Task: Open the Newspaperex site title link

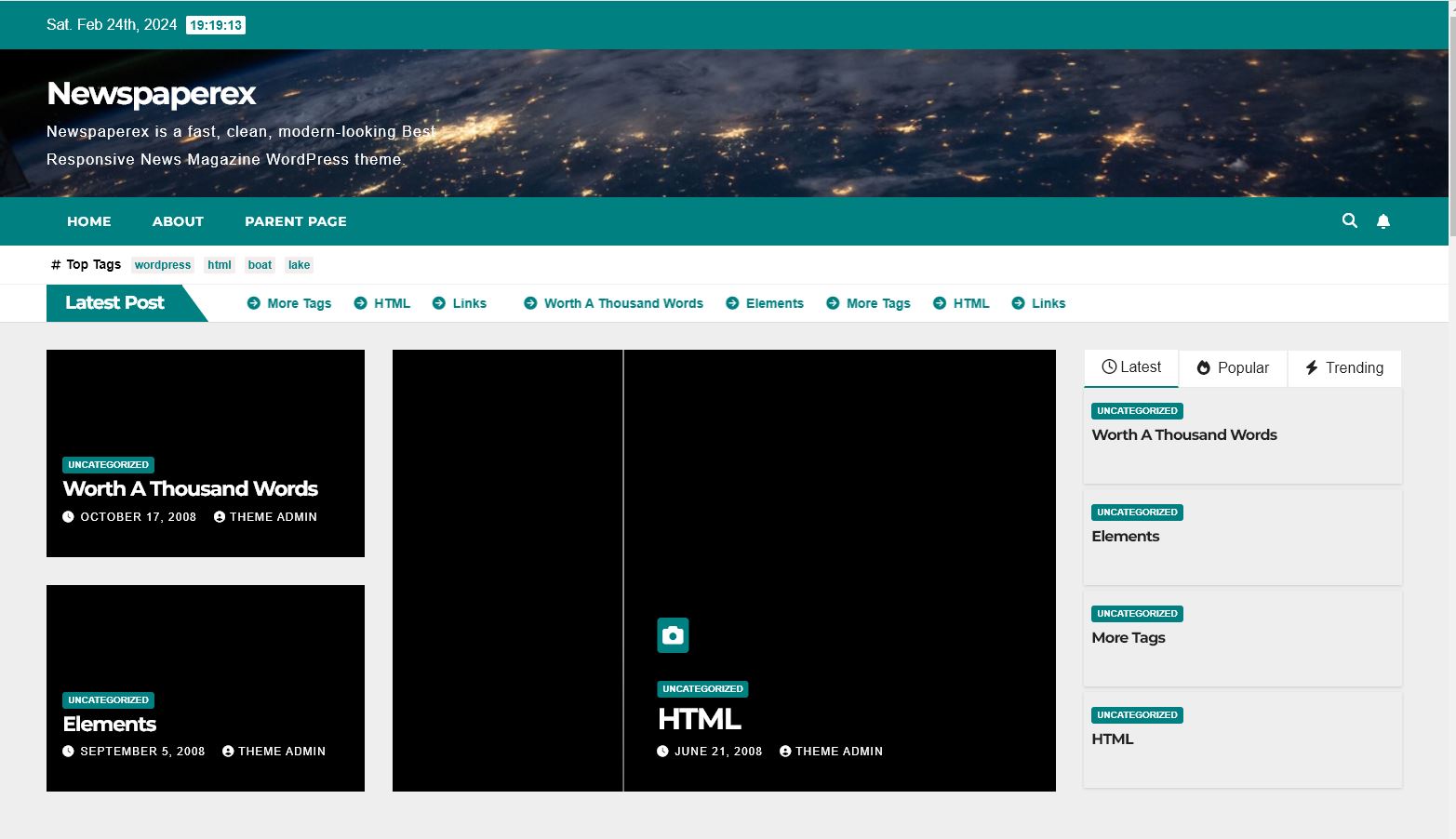Action: [151, 93]
